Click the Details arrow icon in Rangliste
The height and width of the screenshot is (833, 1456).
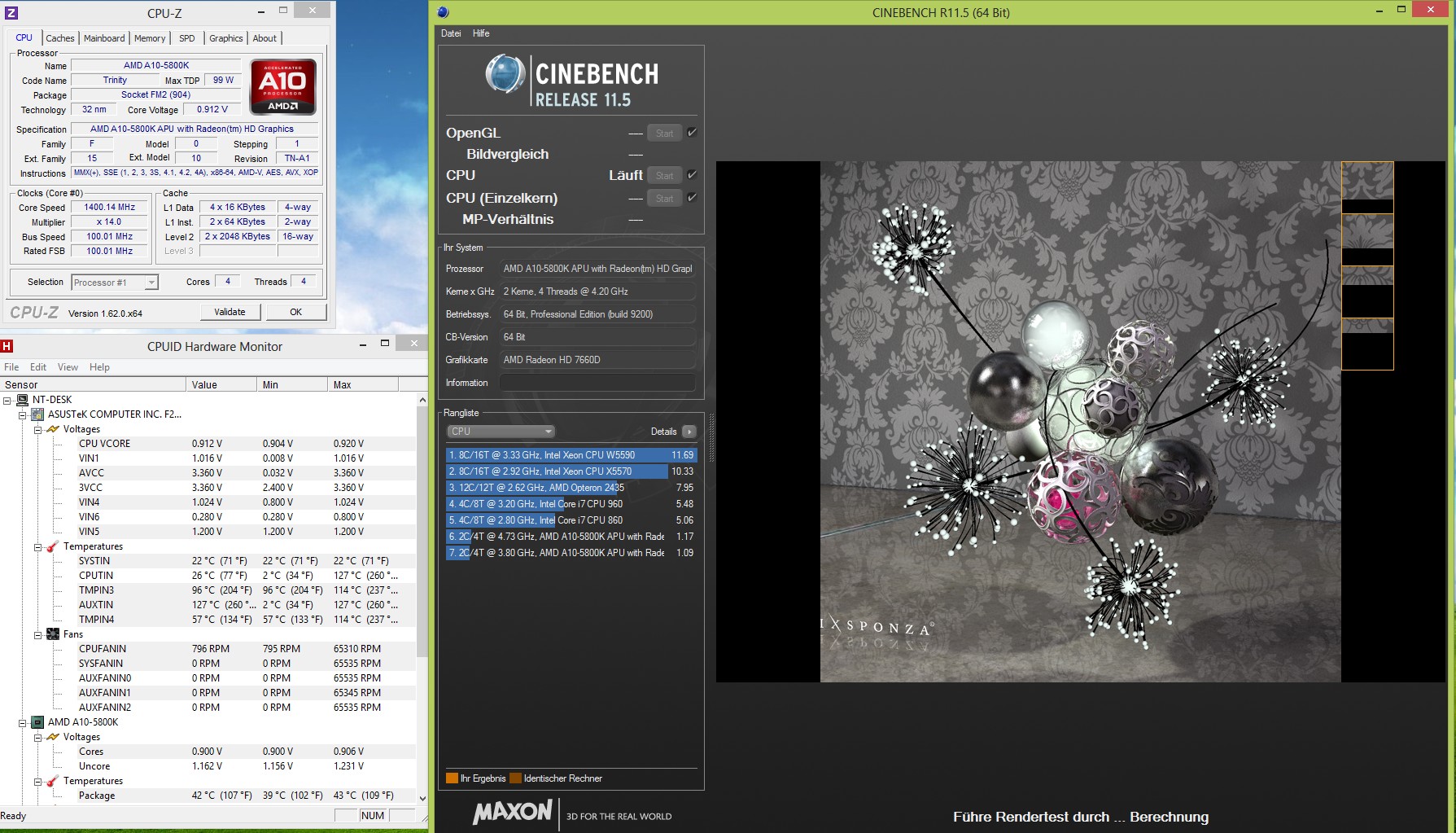[689, 432]
